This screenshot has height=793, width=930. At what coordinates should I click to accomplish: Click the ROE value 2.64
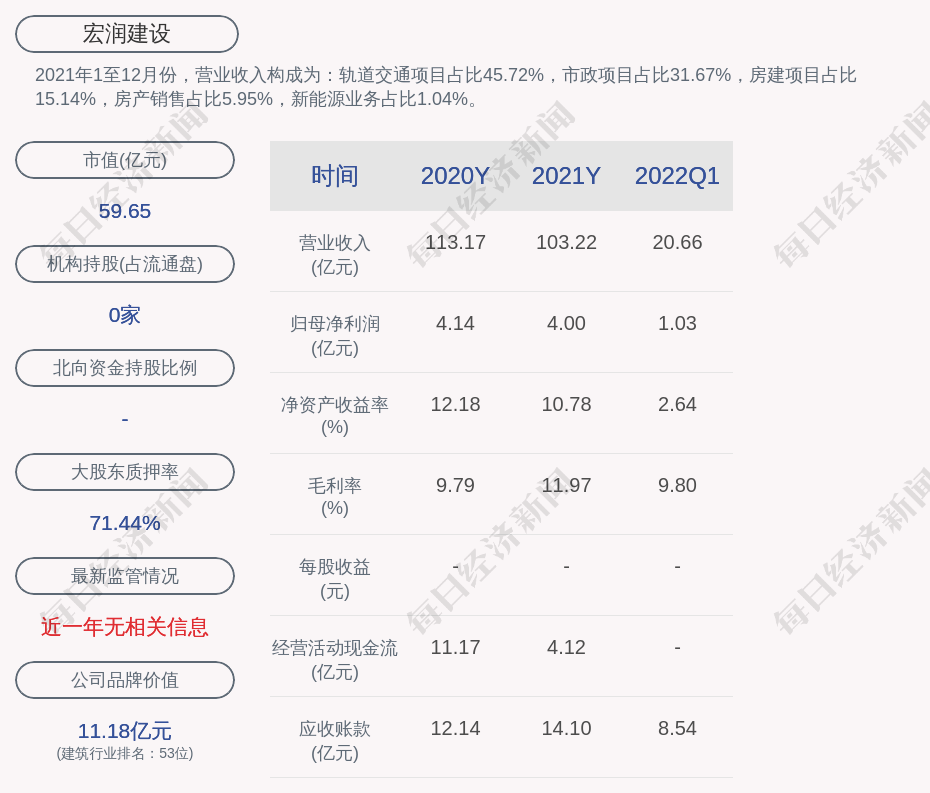(x=677, y=404)
